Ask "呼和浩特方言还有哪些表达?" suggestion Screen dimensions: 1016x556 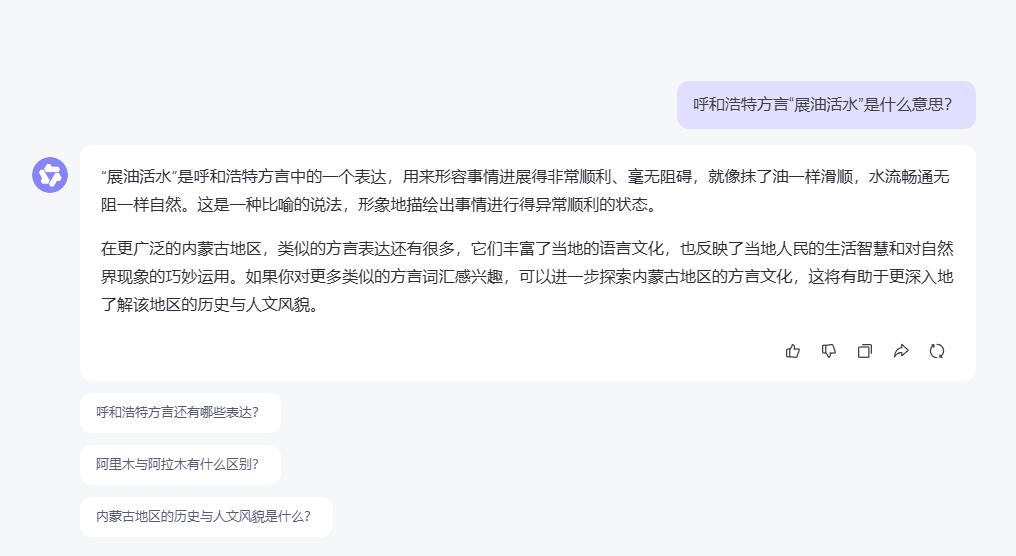tap(178, 412)
